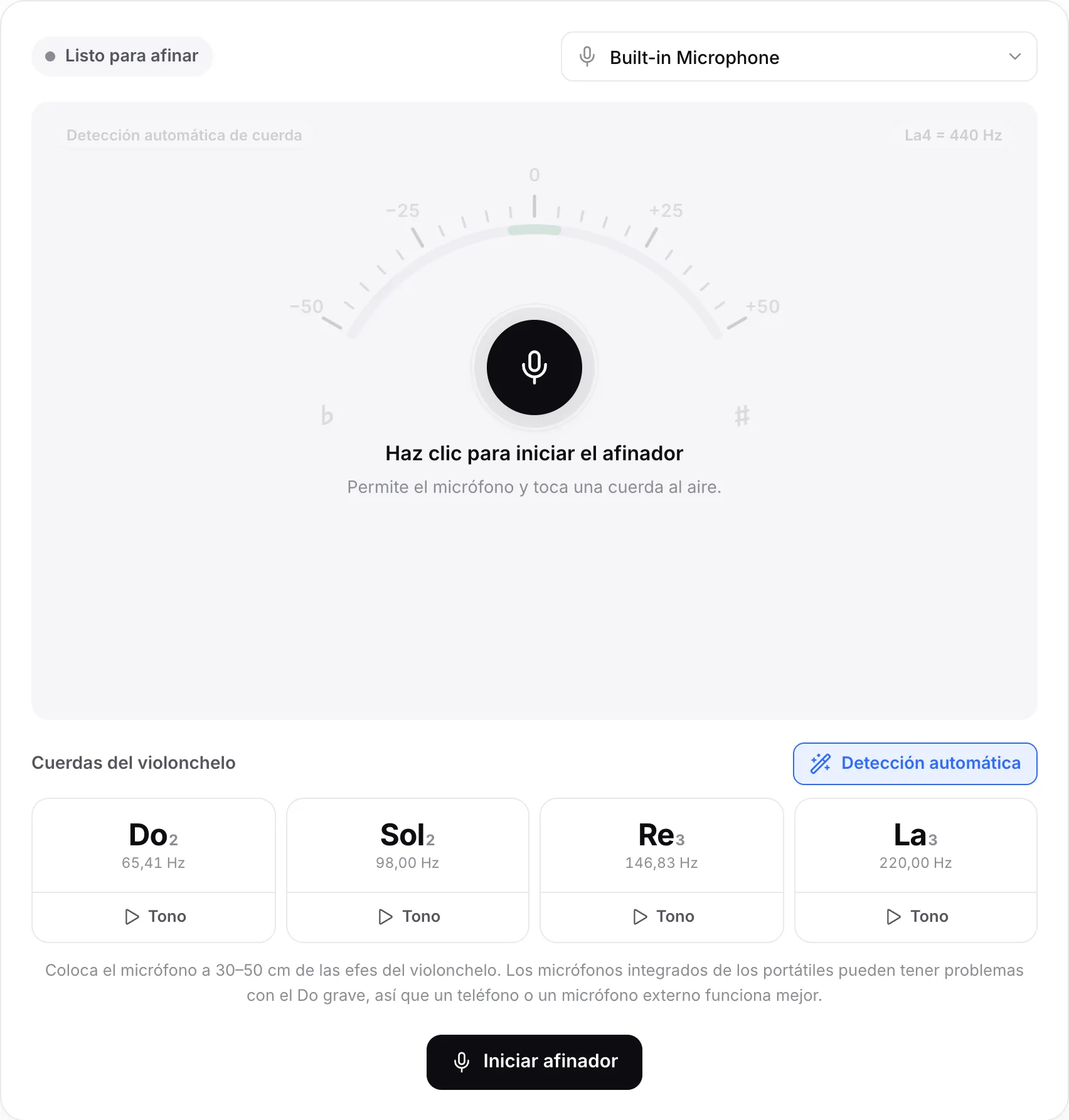
Task: Play the Re3 string reference tone
Action: [x=662, y=917]
